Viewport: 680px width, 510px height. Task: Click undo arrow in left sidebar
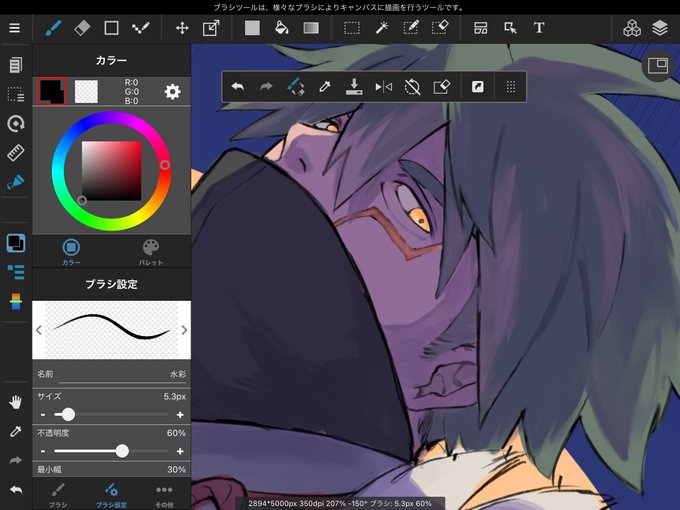[x=16, y=490]
